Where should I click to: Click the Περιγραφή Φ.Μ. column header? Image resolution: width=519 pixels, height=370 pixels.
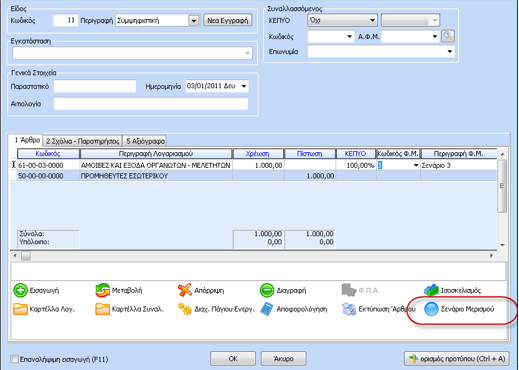[459, 154]
